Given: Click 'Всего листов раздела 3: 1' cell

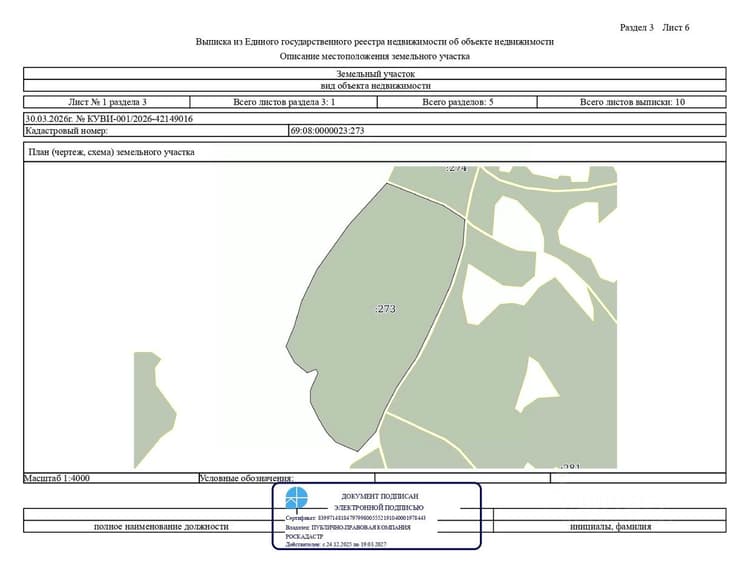Looking at the screenshot, I should 284,102.
